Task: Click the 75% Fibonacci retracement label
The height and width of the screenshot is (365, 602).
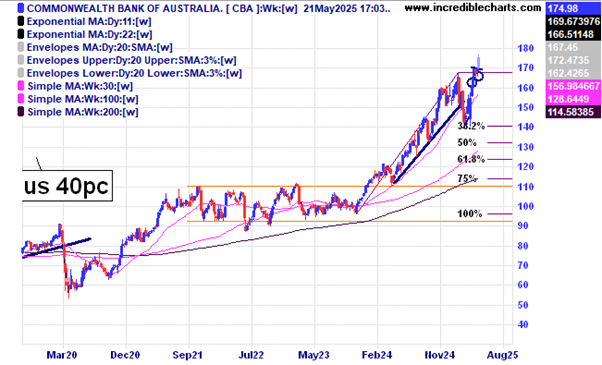Action: (x=467, y=178)
